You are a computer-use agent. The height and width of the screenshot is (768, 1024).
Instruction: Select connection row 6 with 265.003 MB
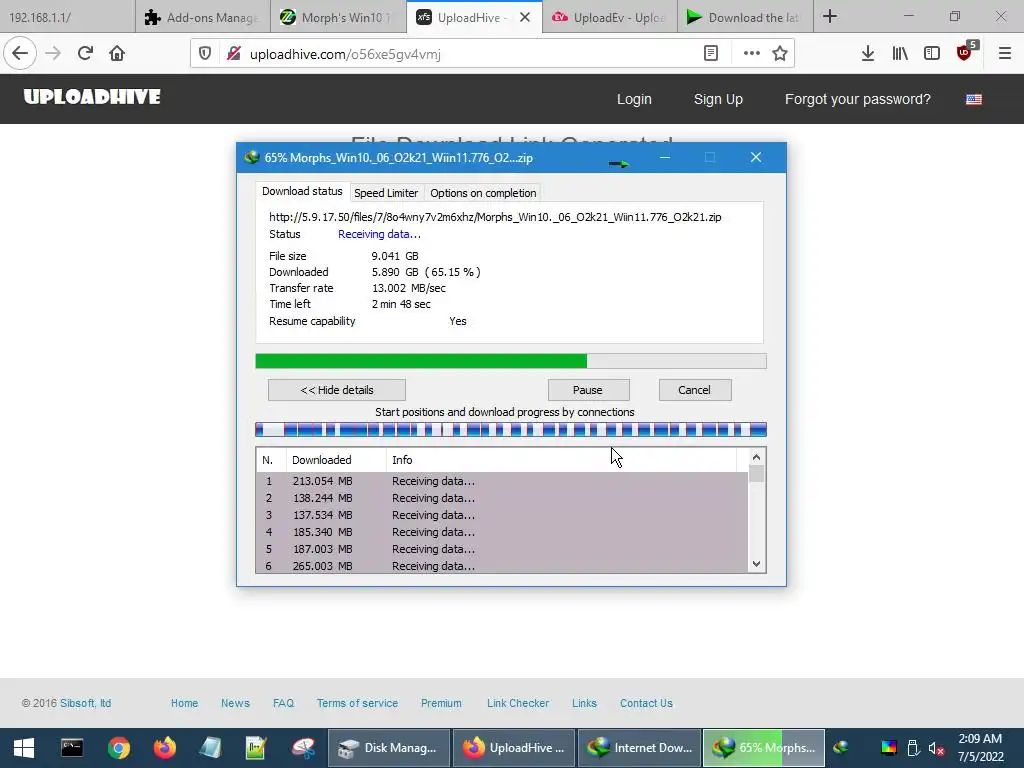(502, 566)
